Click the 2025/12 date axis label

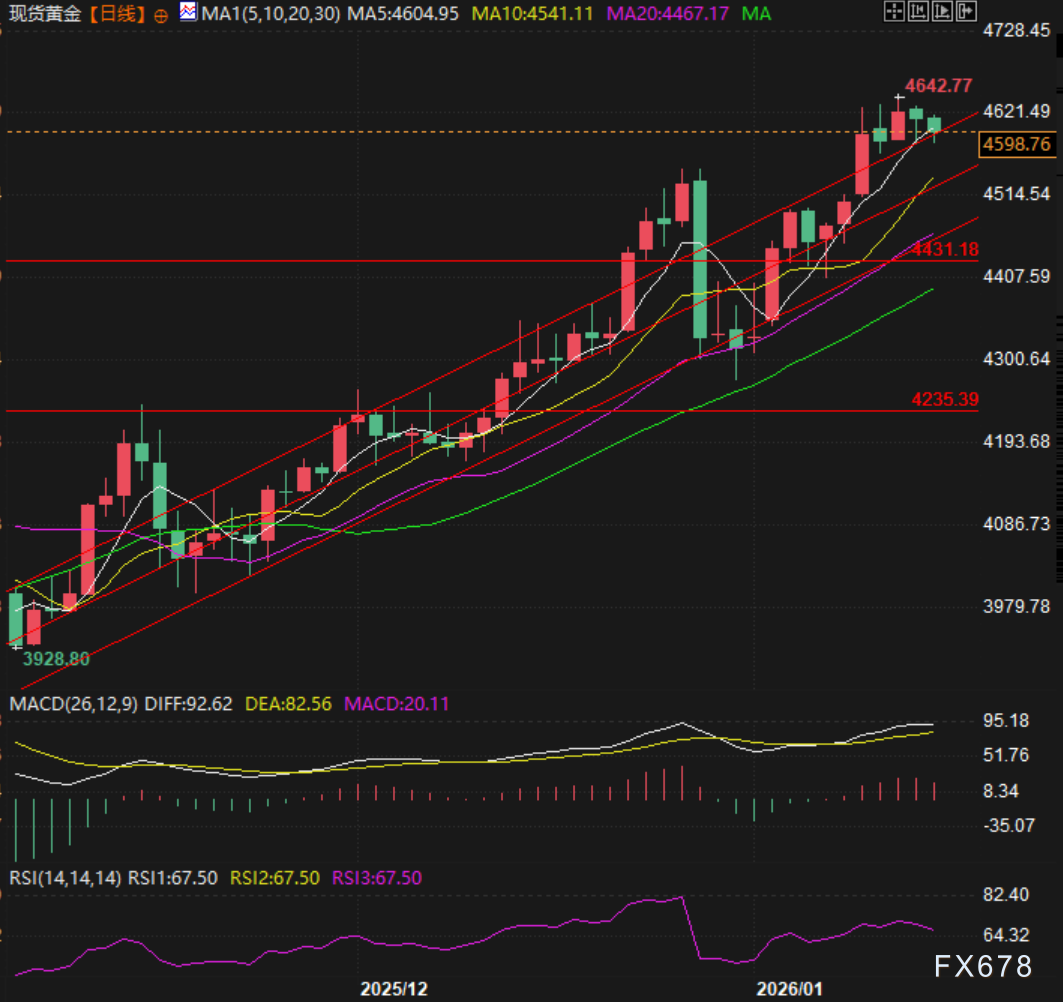tap(394, 989)
